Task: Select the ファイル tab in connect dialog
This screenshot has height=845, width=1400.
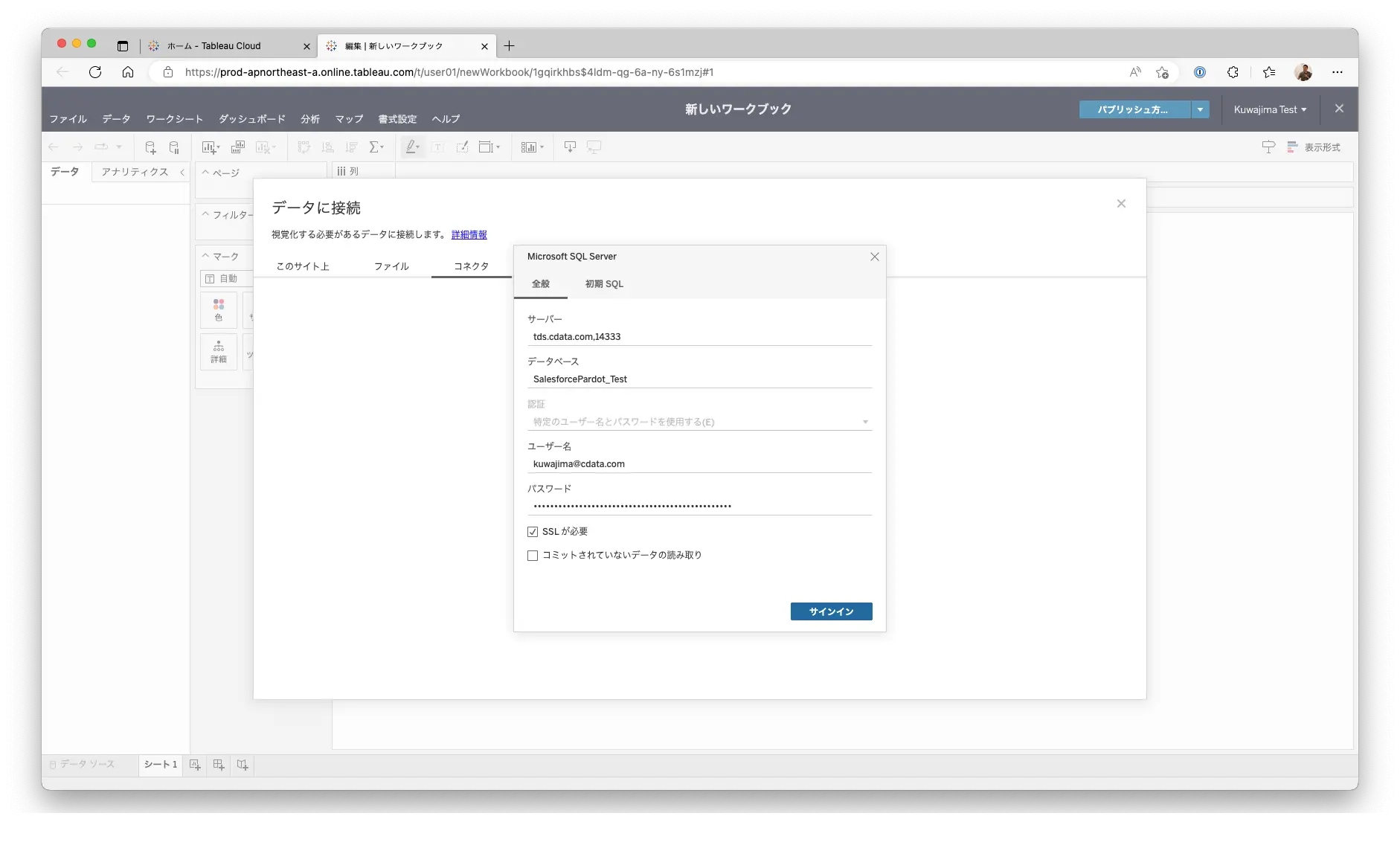Action: 391,266
